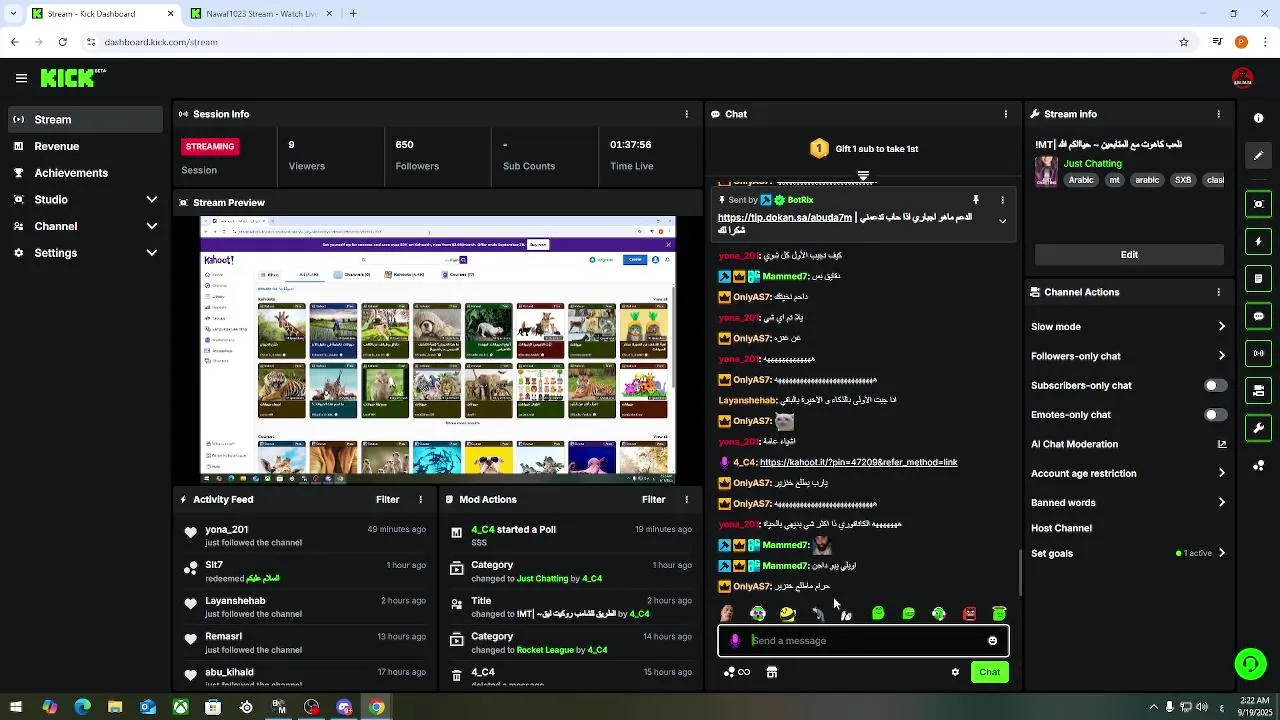Toggle the lightning activity feed icon
Viewport: 1280px width, 720px height.
tap(1258, 241)
